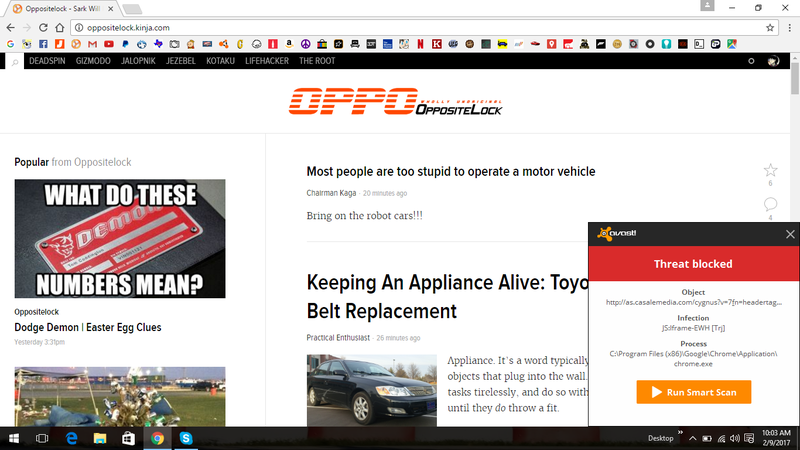Click the JS:Iframe-EWH infection name
This screenshot has width=800, height=450.
(x=693, y=328)
